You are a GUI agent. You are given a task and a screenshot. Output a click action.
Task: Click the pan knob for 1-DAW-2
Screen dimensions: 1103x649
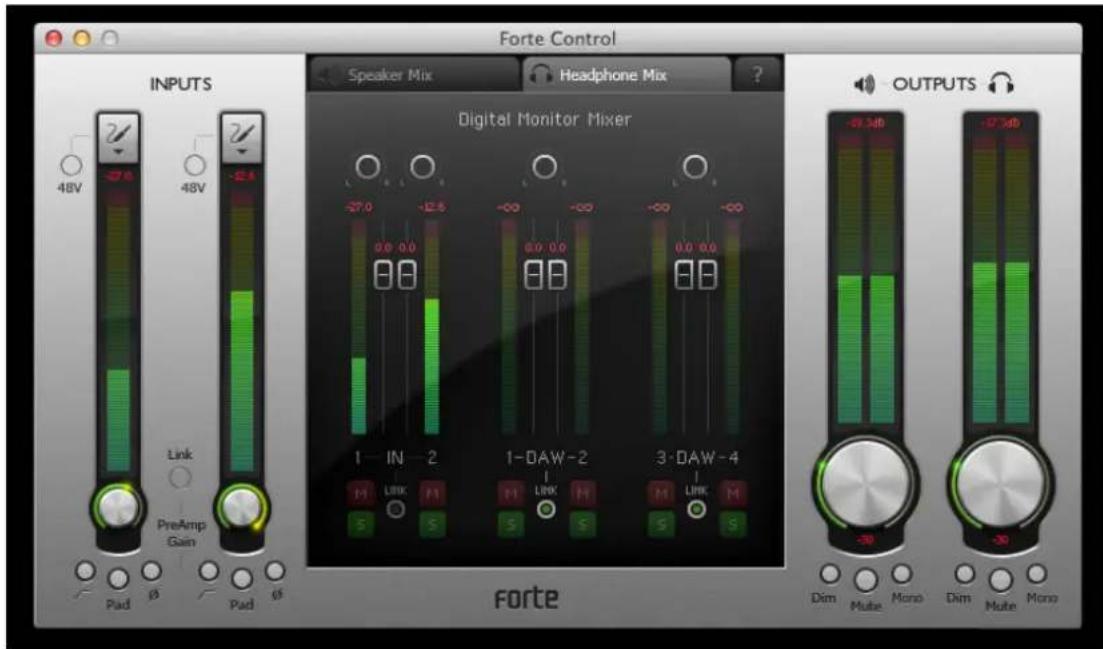[544, 167]
